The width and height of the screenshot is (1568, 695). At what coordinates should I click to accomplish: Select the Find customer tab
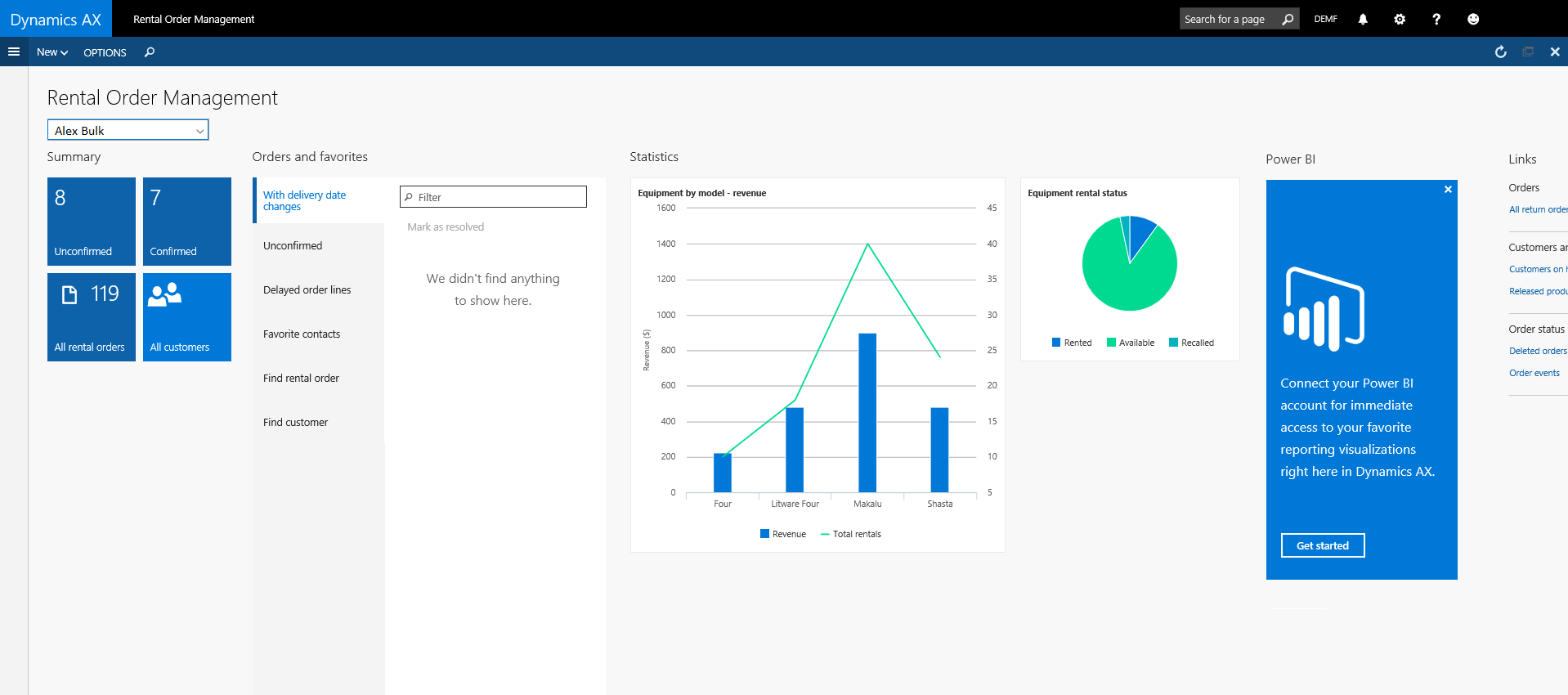tap(319, 422)
